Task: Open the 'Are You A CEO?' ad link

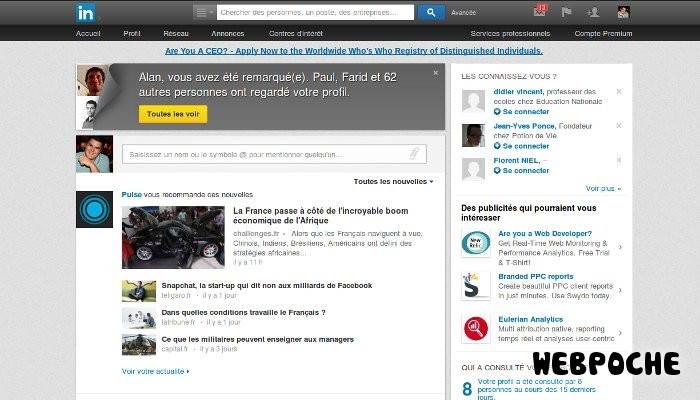Action: tap(354, 51)
